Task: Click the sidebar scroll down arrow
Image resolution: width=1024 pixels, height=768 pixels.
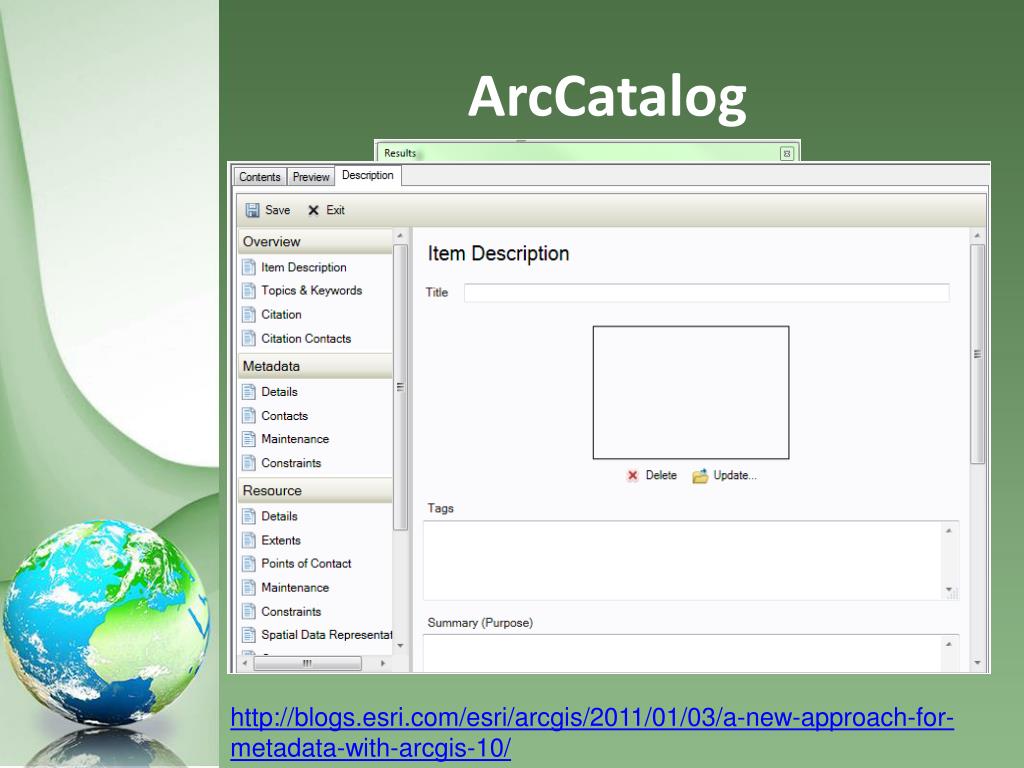Action: pos(400,645)
